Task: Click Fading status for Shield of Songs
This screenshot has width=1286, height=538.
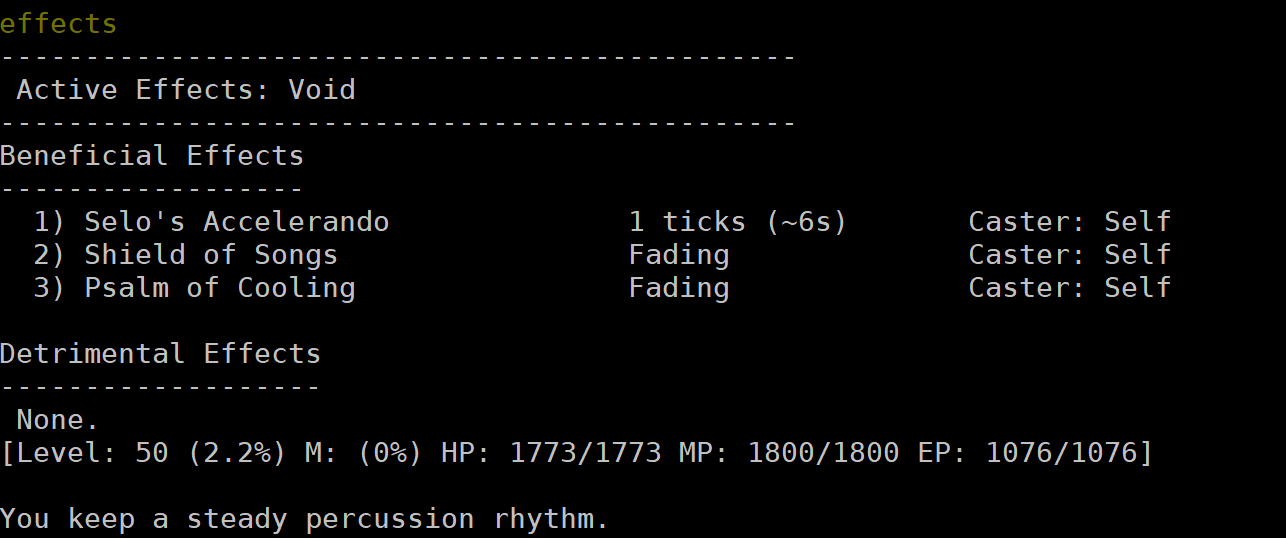Action: [679, 255]
